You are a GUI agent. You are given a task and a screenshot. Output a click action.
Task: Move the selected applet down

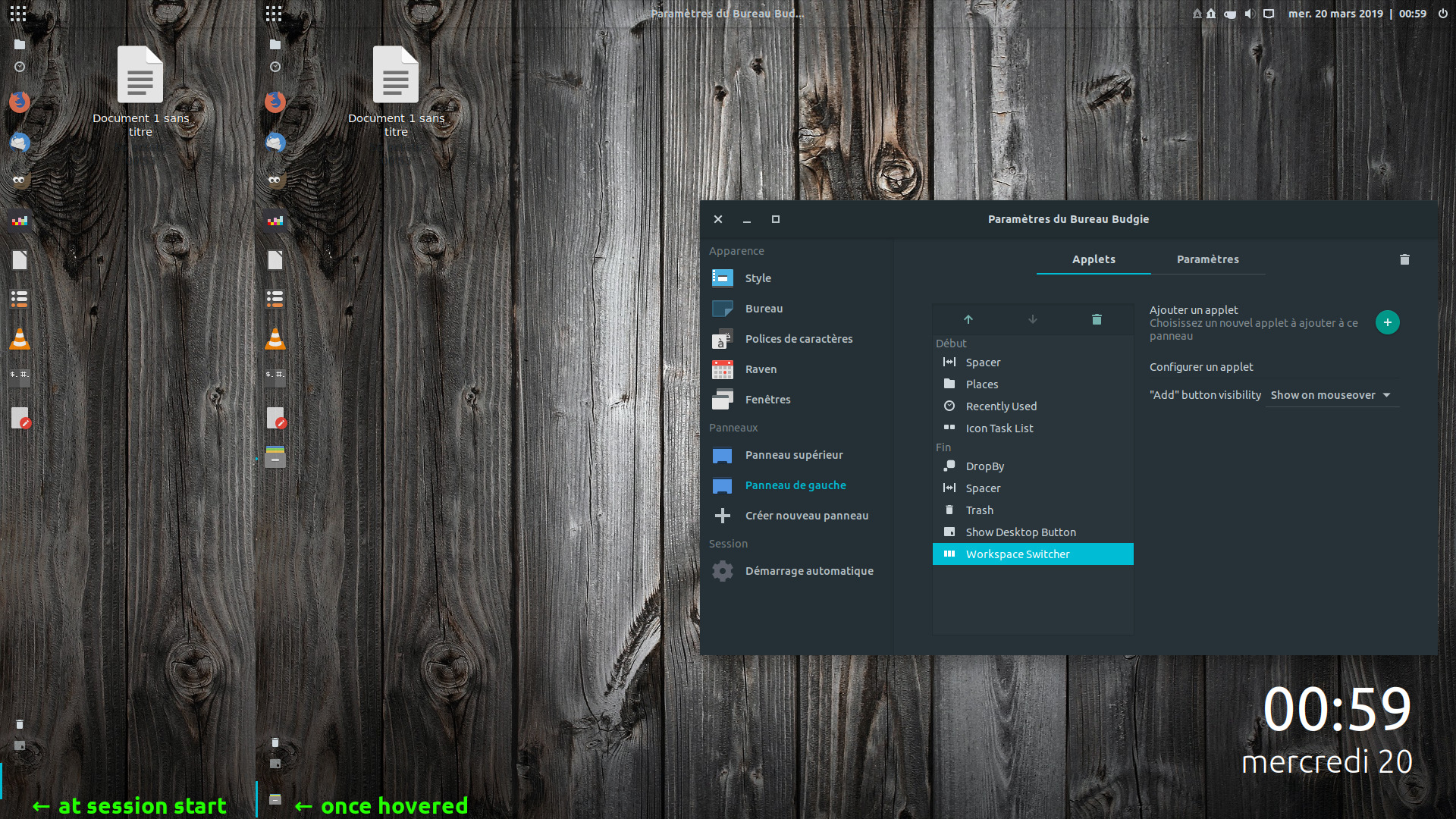(1032, 319)
